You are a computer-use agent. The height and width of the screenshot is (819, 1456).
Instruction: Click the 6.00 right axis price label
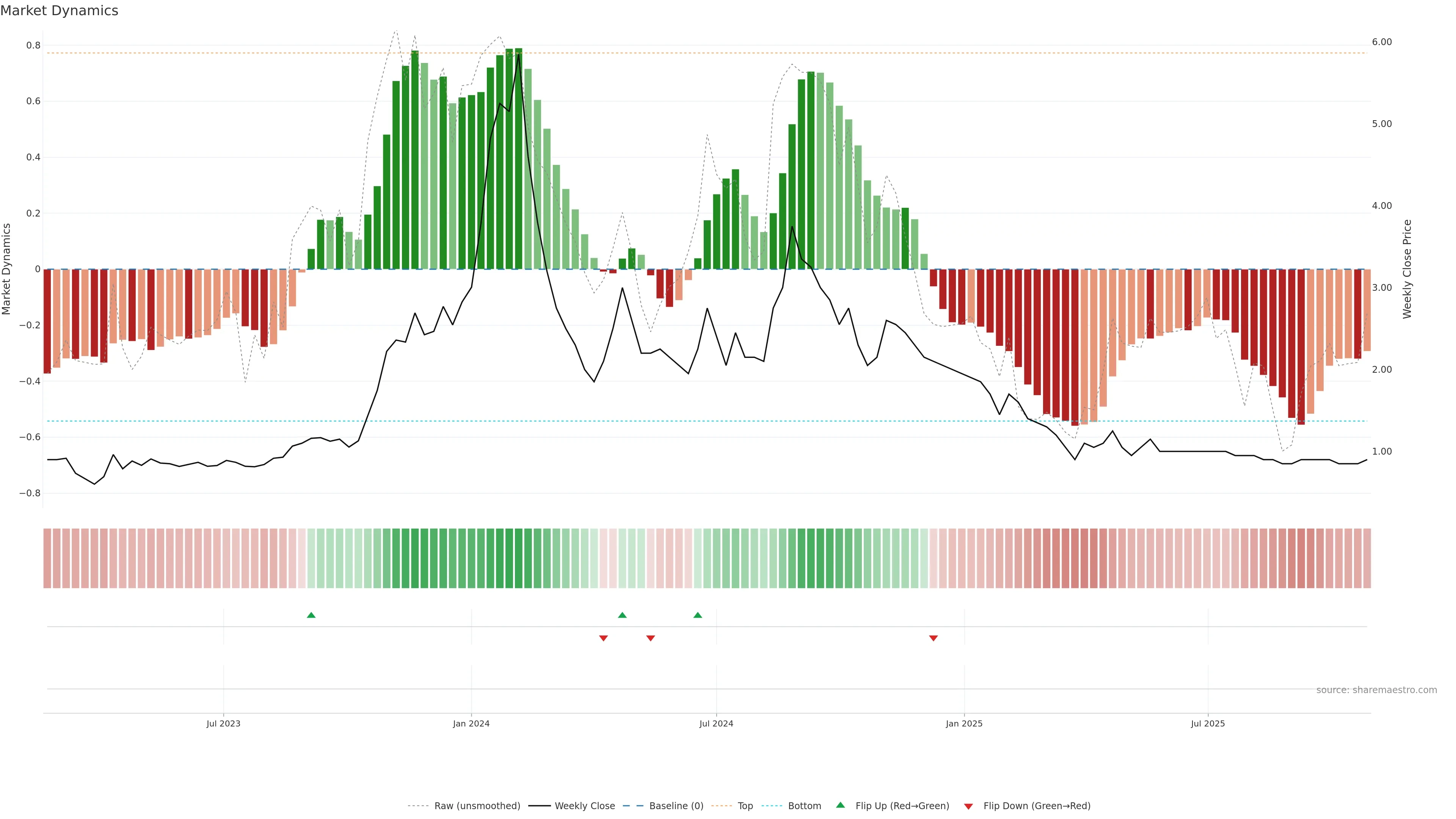(x=1381, y=42)
